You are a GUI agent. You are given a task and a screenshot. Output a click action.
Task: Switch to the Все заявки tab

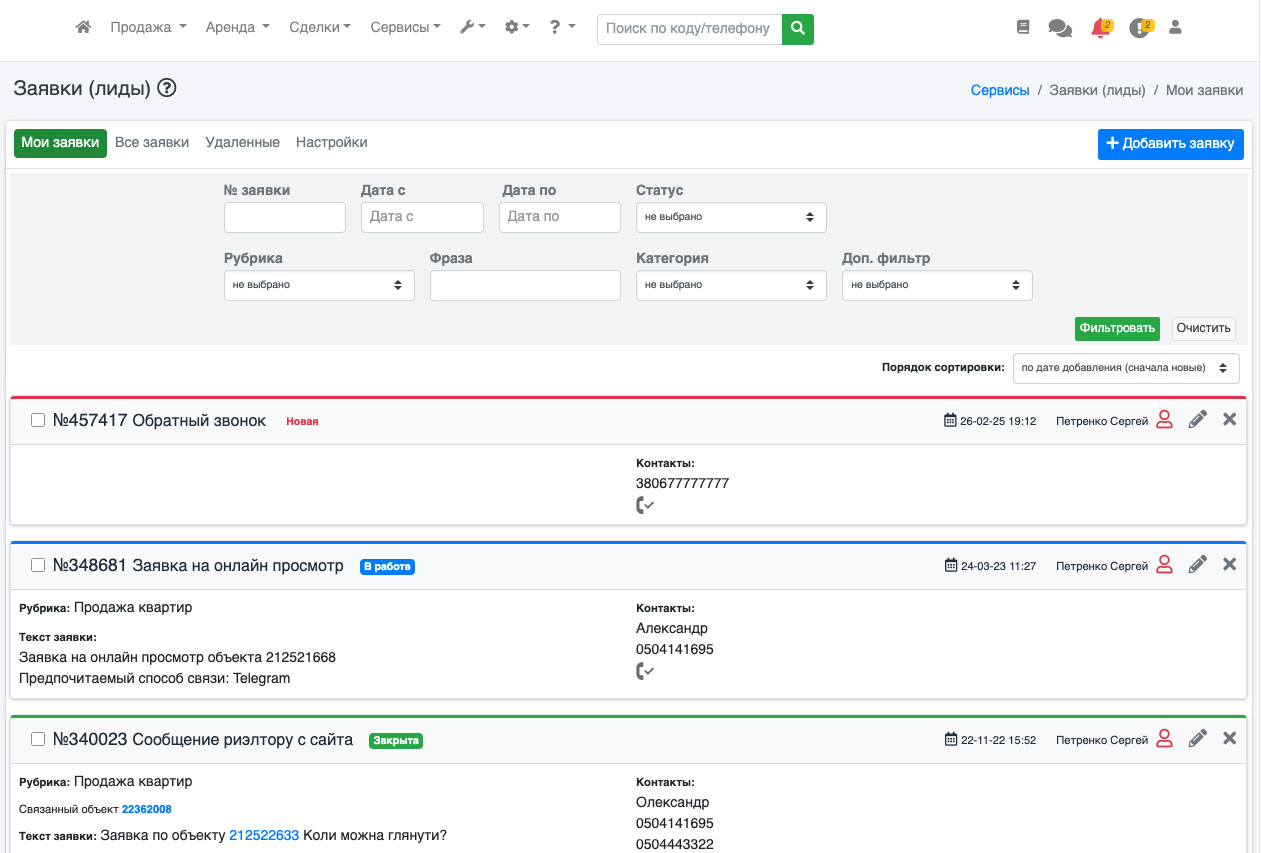click(x=152, y=143)
